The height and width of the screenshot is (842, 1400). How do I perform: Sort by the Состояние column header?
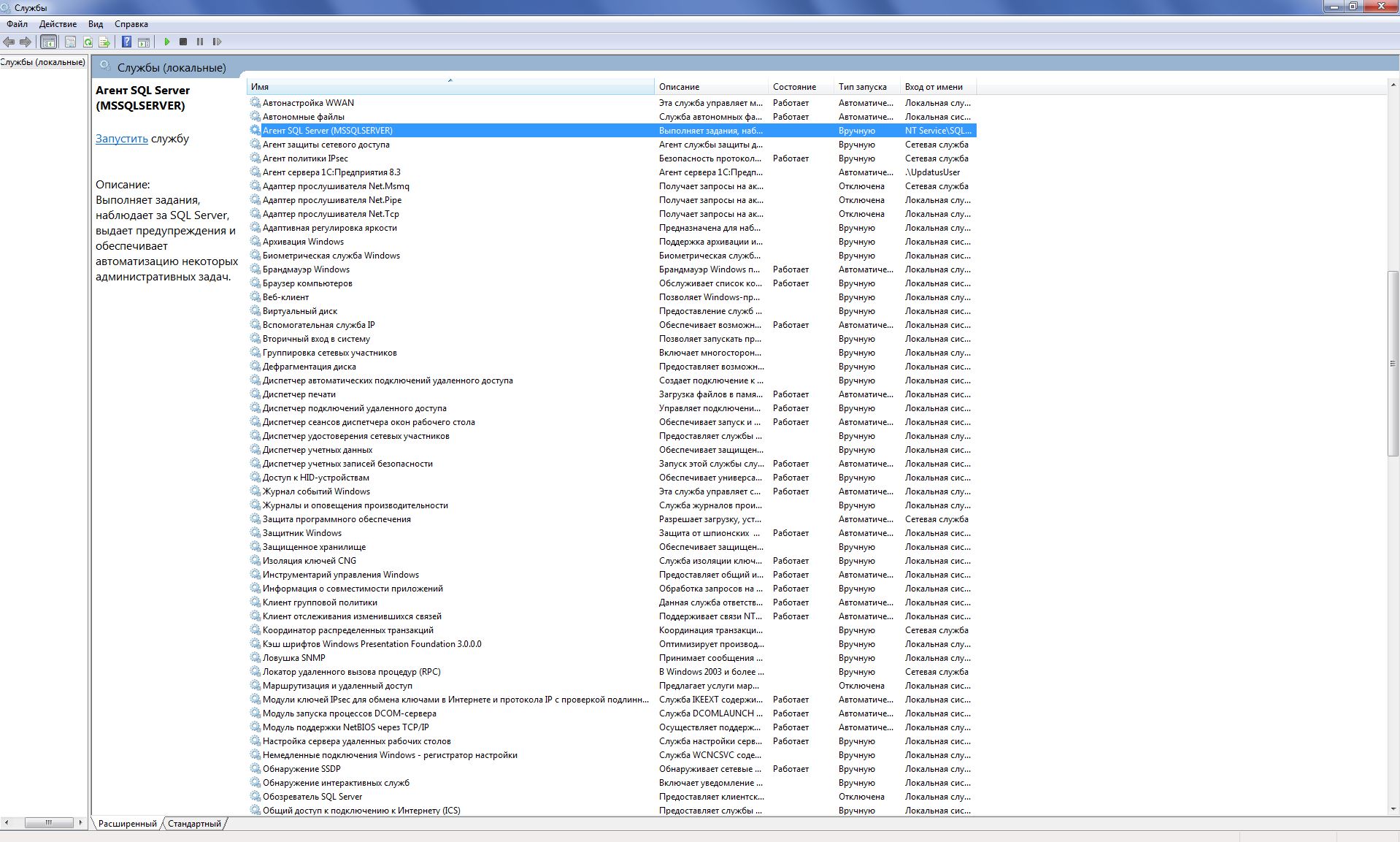[794, 87]
